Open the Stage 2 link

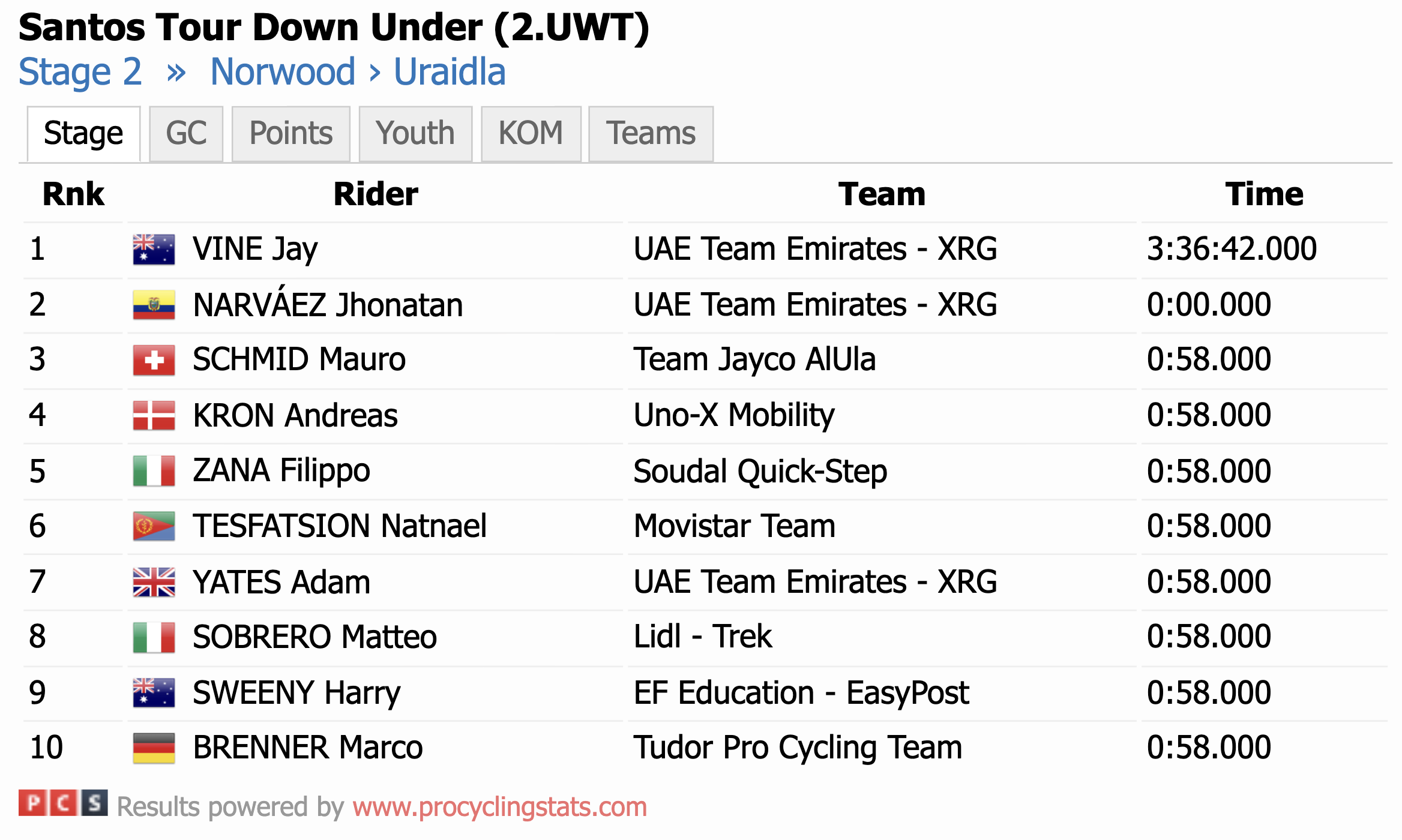point(80,72)
